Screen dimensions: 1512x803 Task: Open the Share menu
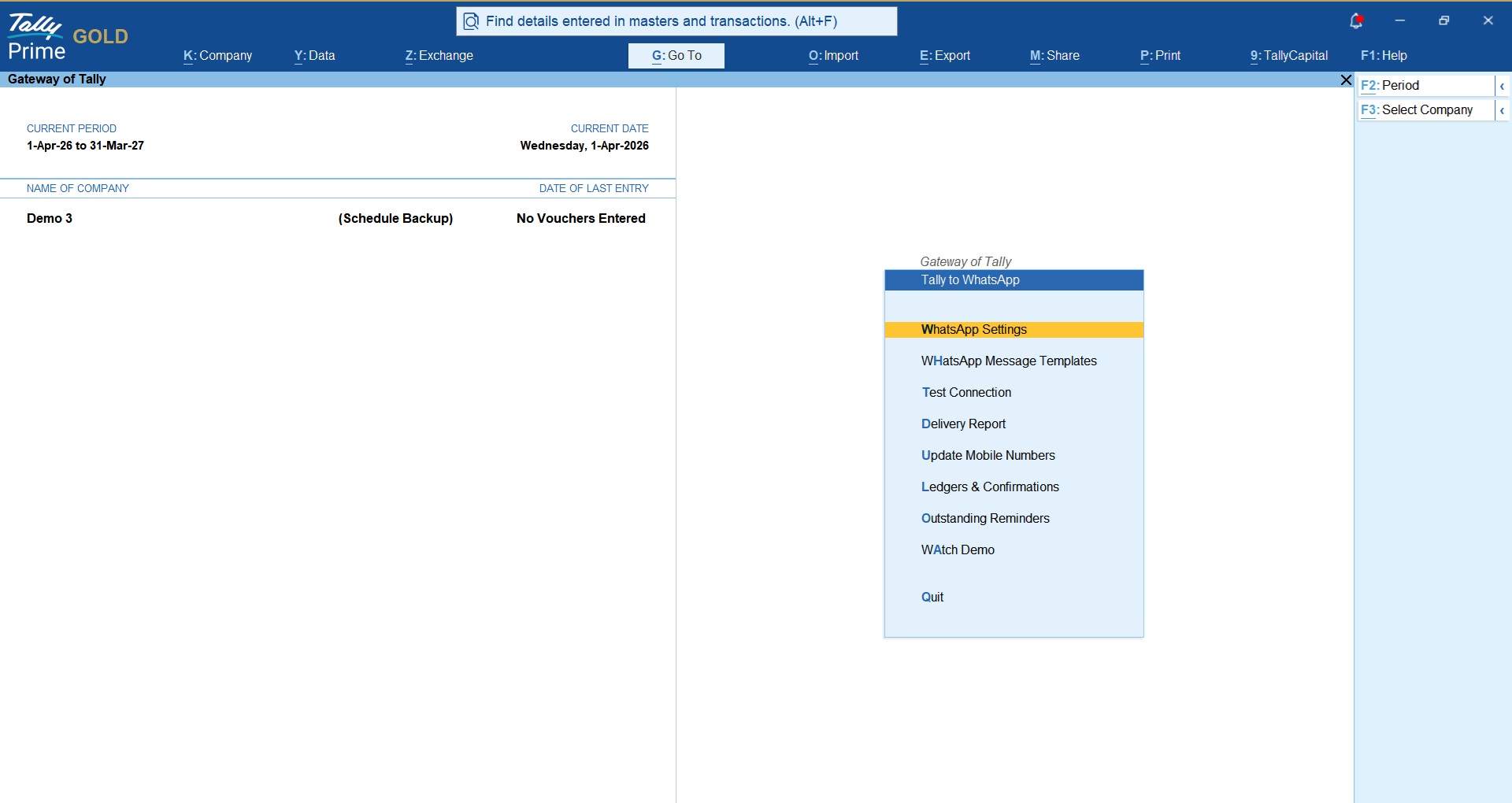[x=1054, y=56]
